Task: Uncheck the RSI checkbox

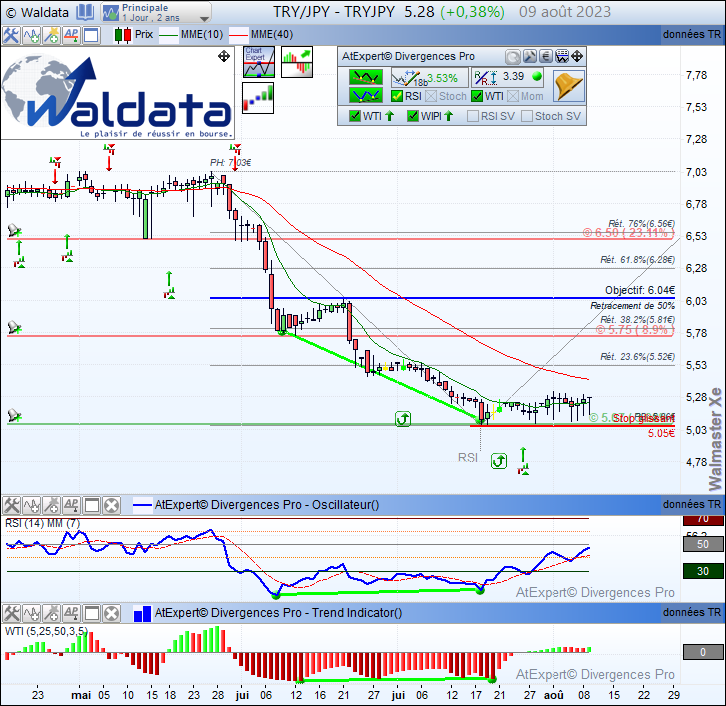Action: [397, 96]
